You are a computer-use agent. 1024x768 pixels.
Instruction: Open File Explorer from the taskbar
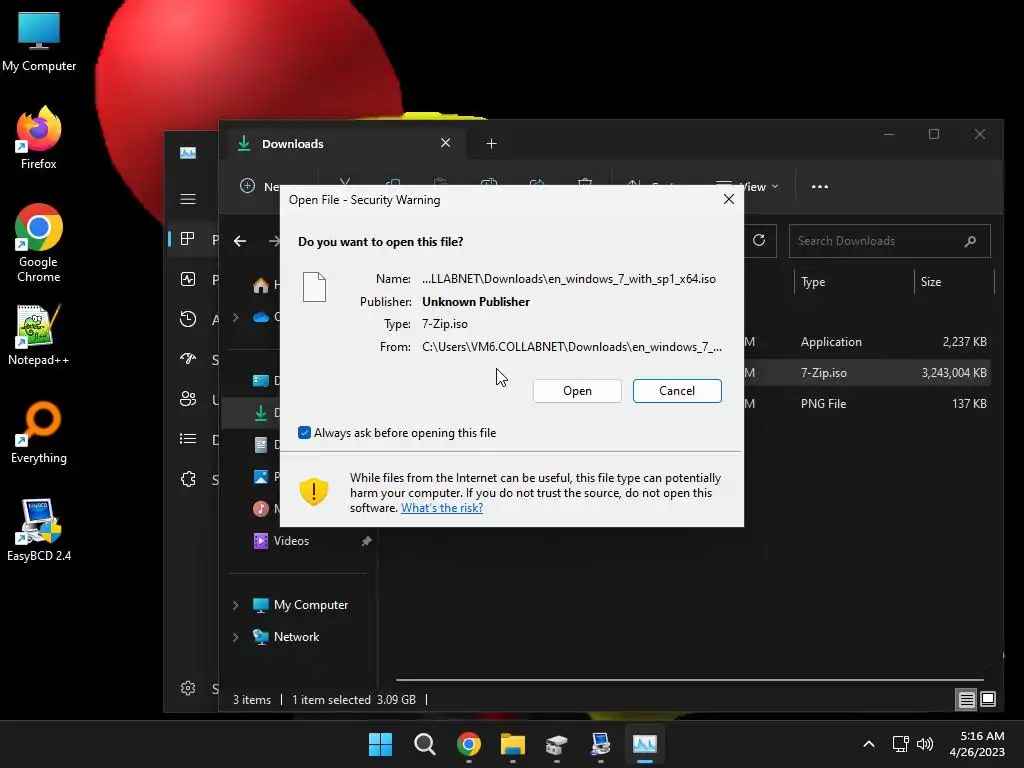[513, 744]
